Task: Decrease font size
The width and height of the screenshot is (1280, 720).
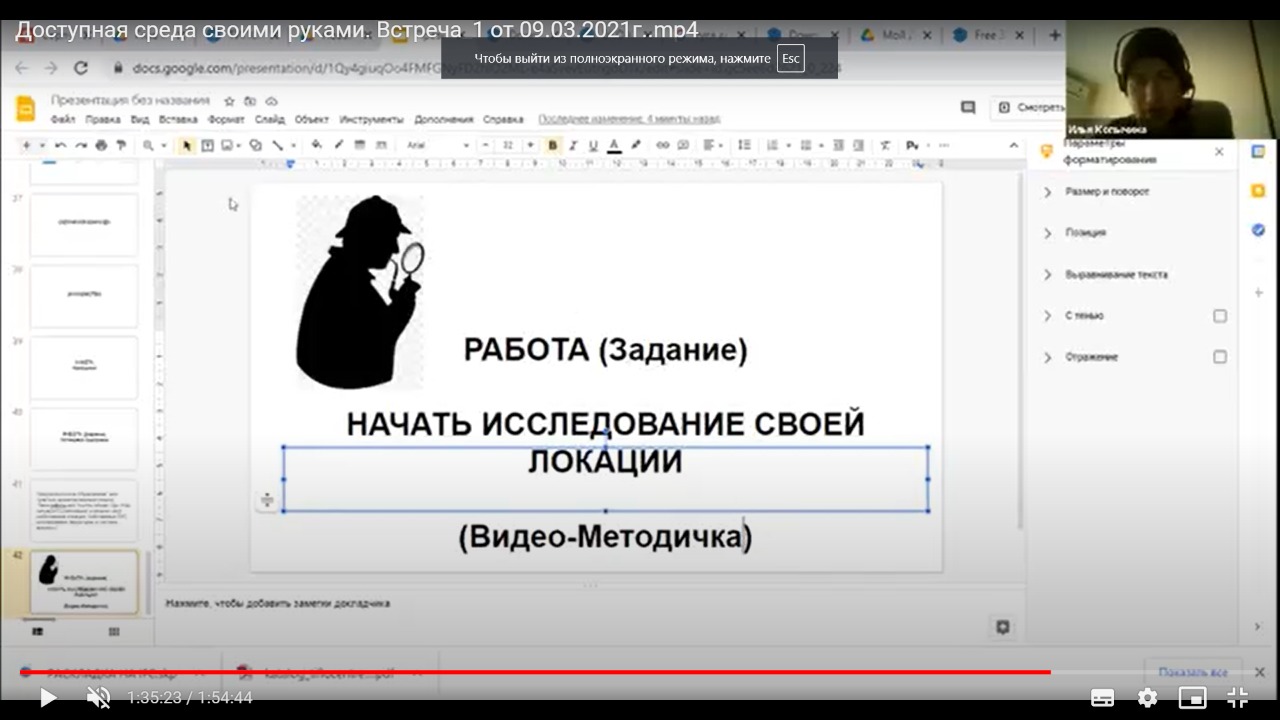Action: [485, 145]
